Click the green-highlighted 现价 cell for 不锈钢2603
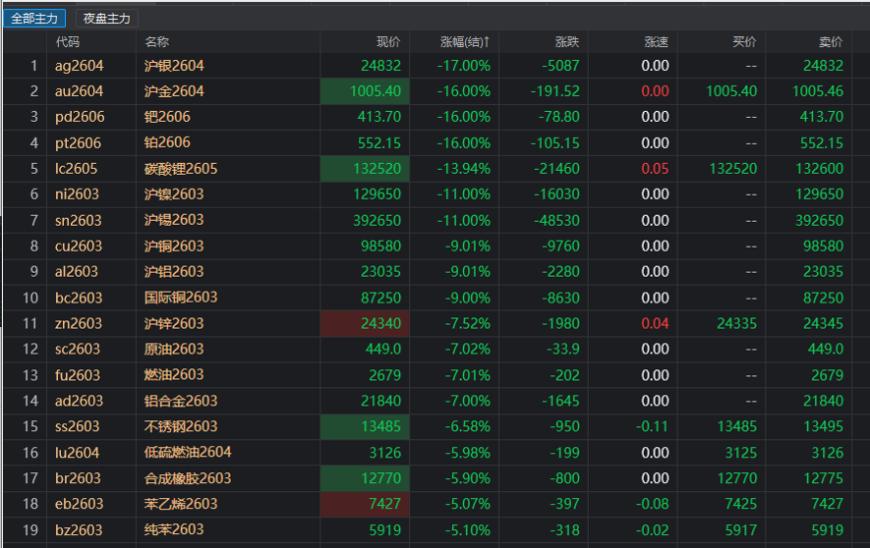 click(x=364, y=427)
